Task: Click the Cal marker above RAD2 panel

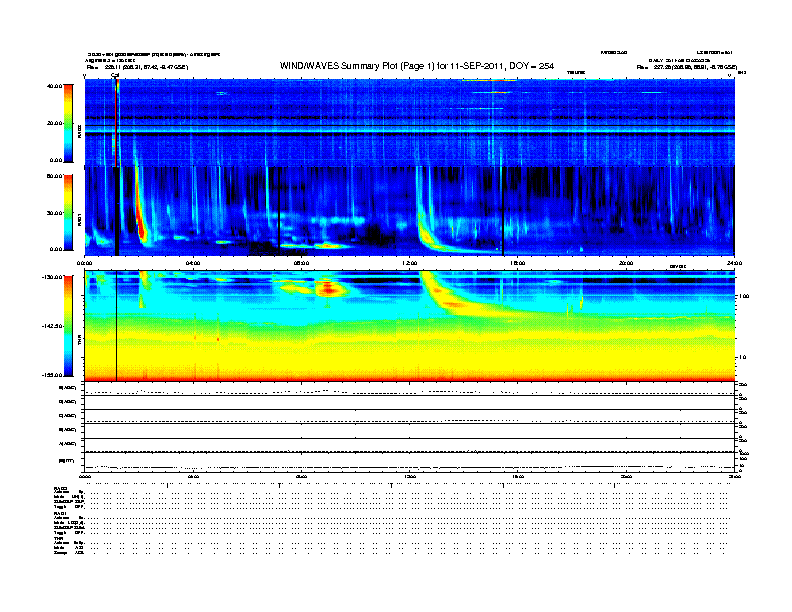Action: [115, 75]
